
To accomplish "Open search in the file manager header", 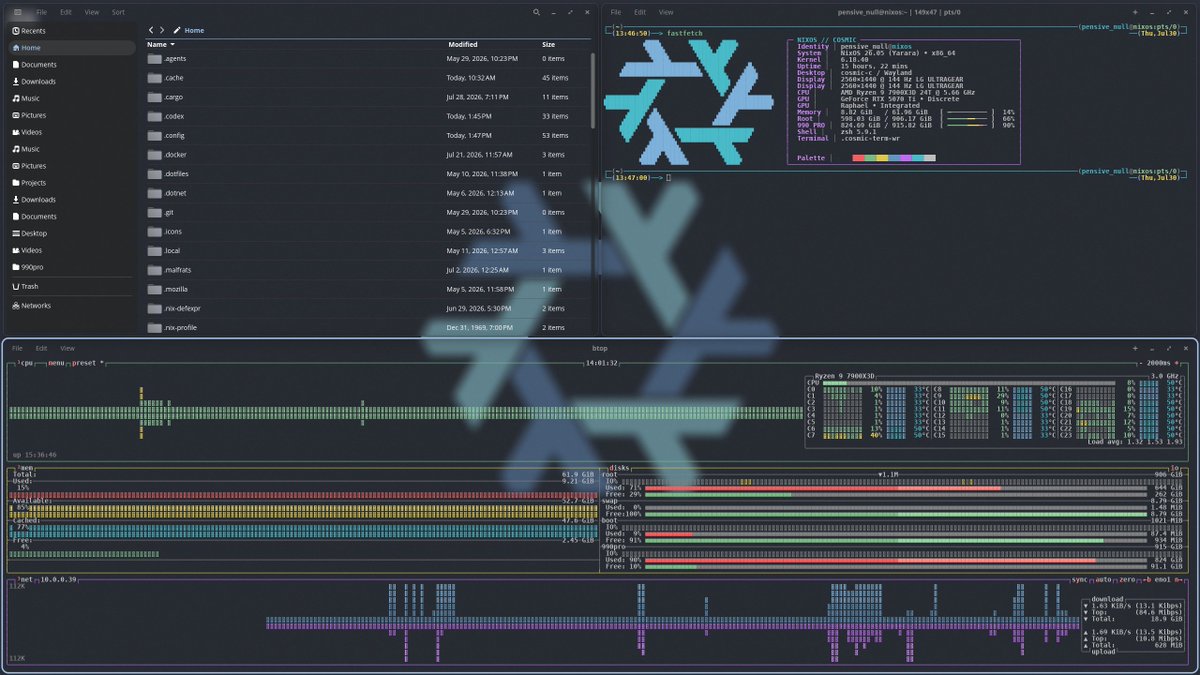I will (x=536, y=12).
